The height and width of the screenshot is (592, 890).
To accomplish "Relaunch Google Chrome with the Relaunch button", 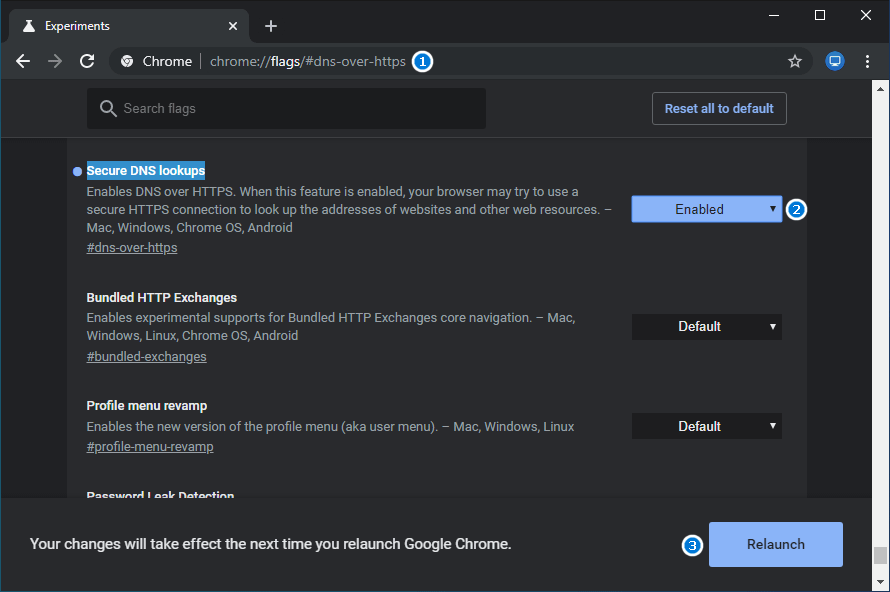I will (x=775, y=544).
